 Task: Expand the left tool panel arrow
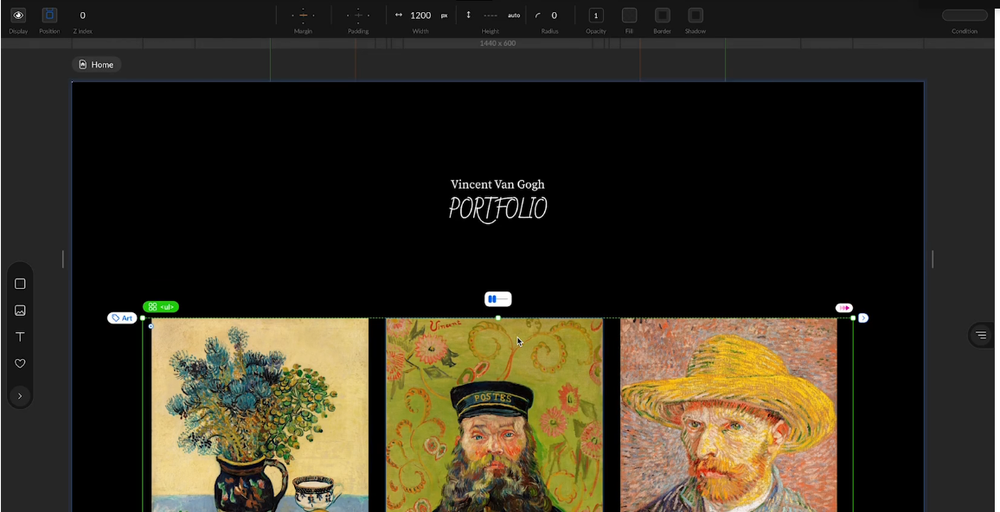click(x=20, y=396)
